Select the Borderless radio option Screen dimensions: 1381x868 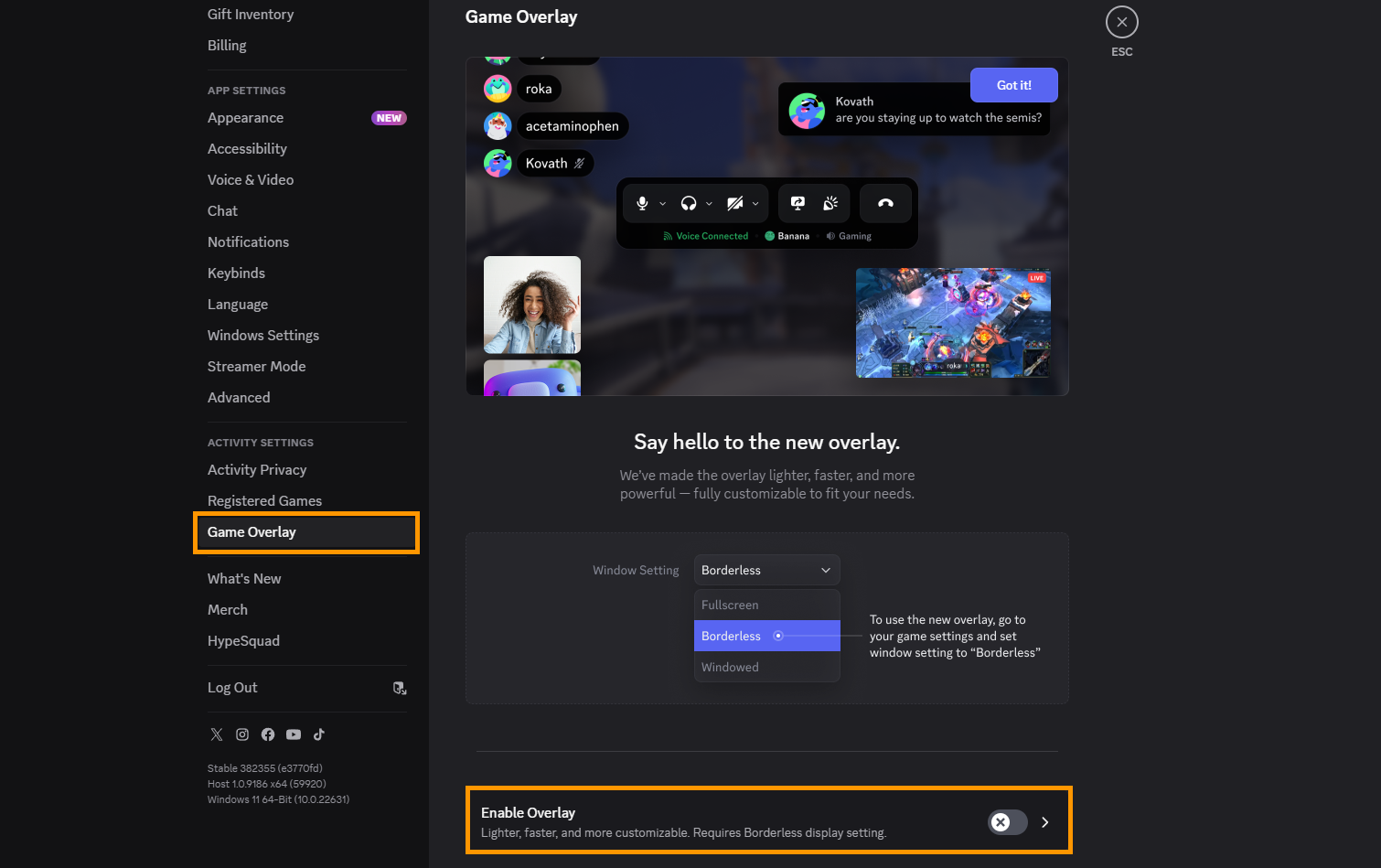(x=778, y=636)
